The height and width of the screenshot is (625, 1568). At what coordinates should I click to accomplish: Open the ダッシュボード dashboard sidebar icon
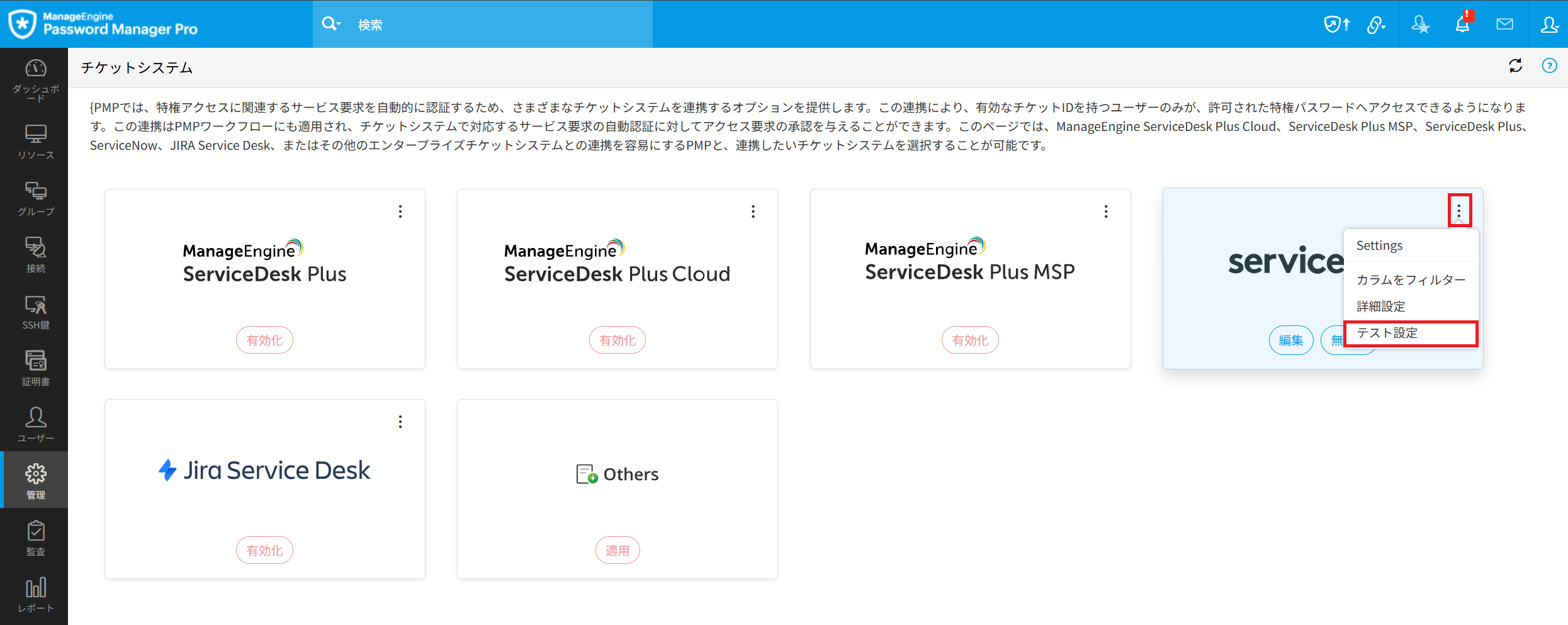(x=35, y=80)
